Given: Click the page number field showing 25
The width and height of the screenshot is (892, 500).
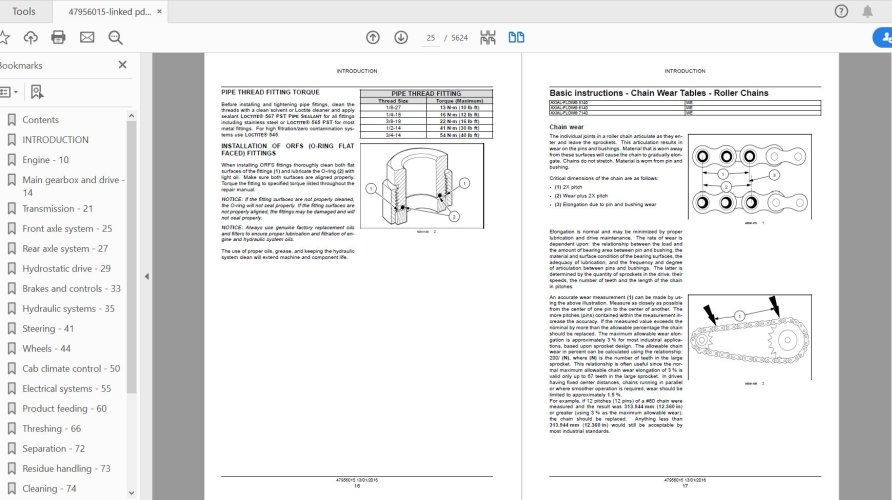Looking at the screenshot, I should pyautogui.click(x=431, y=38).
